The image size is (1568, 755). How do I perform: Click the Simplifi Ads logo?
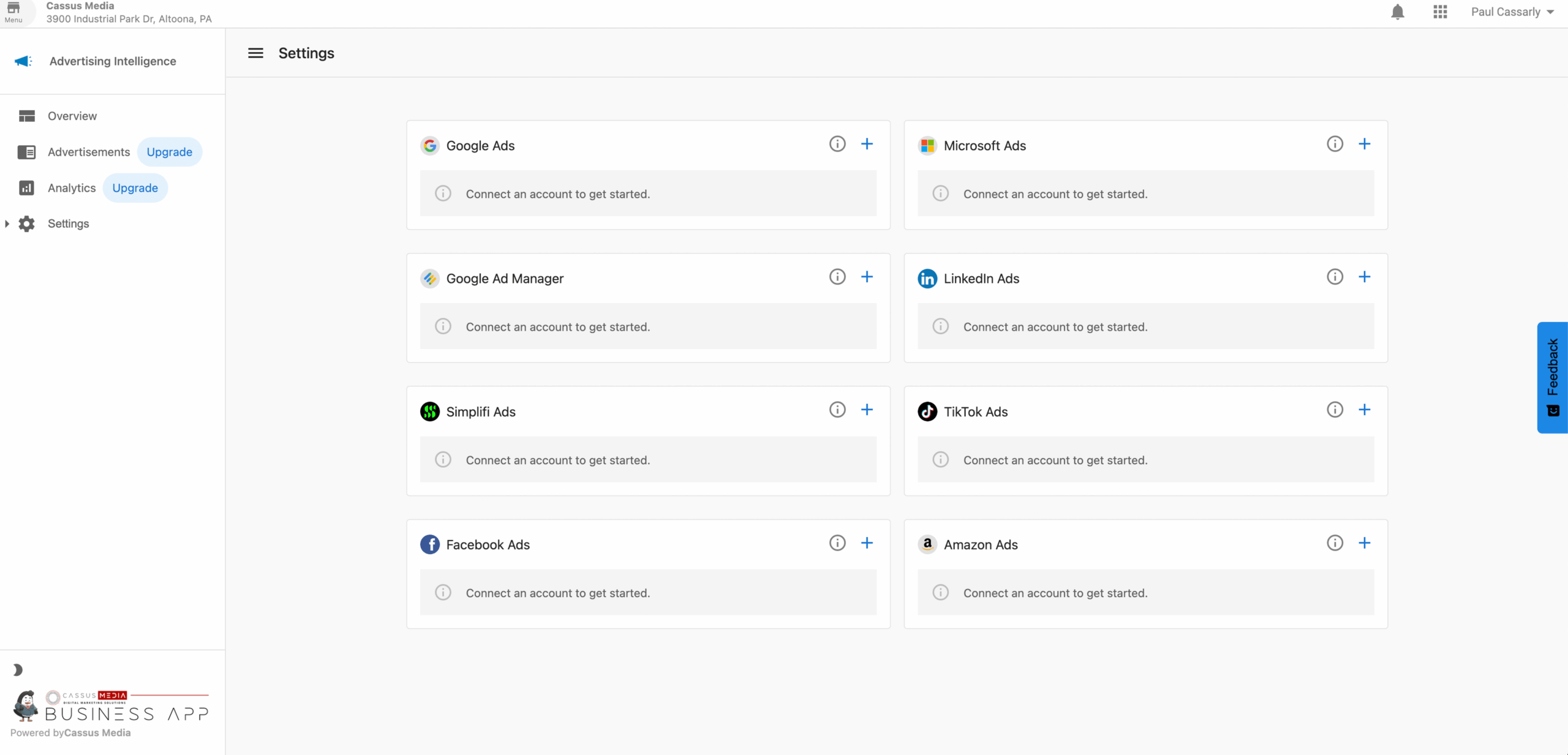[430, 411]
